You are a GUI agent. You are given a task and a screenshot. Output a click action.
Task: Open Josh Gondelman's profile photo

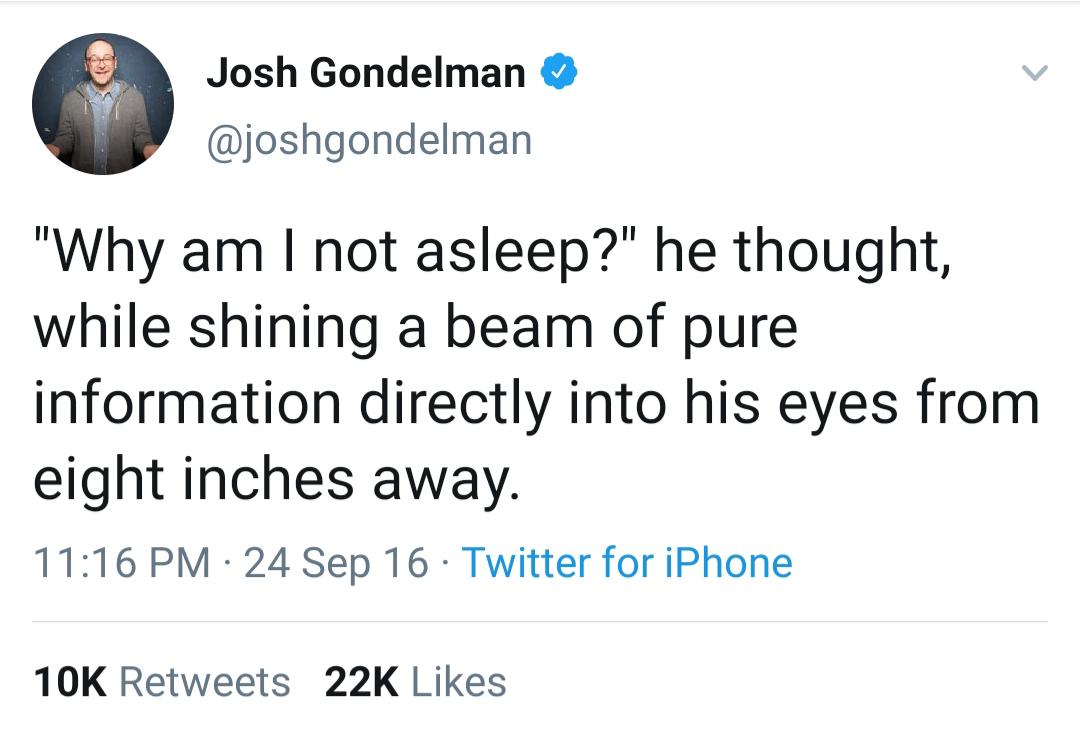click(x=103, y=103)
